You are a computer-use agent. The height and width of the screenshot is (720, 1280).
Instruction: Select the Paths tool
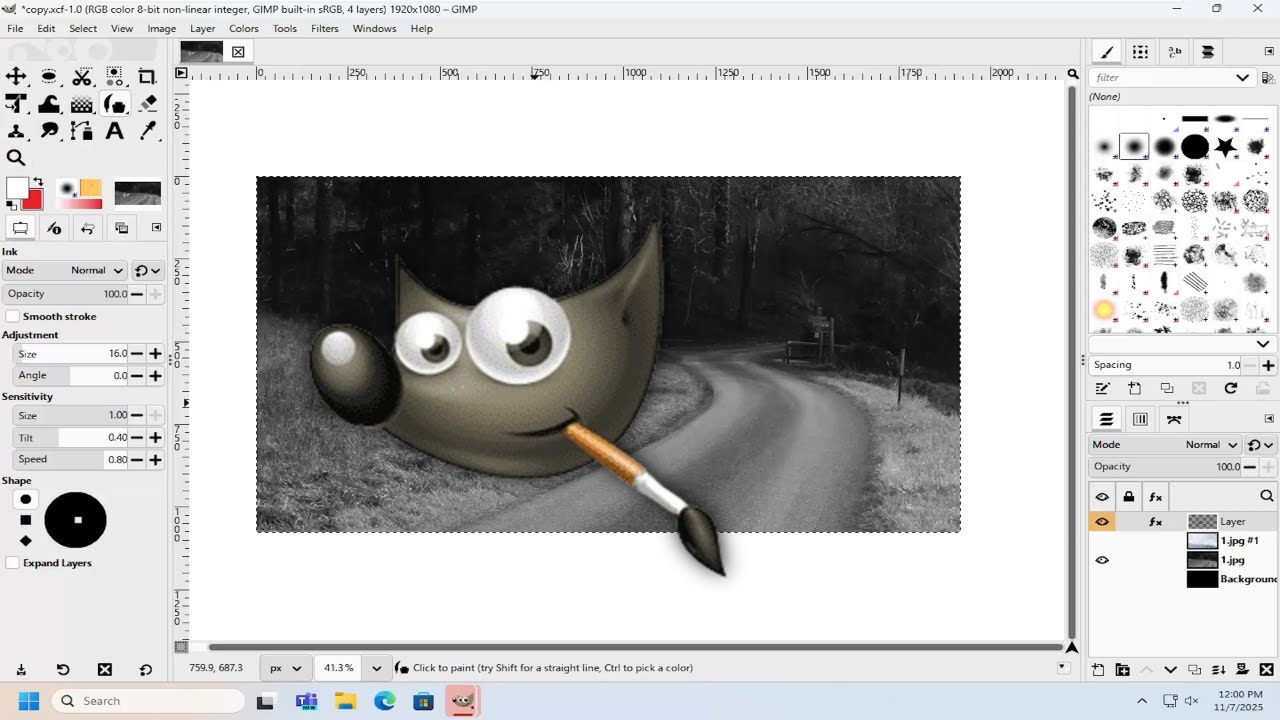[82, 130]
